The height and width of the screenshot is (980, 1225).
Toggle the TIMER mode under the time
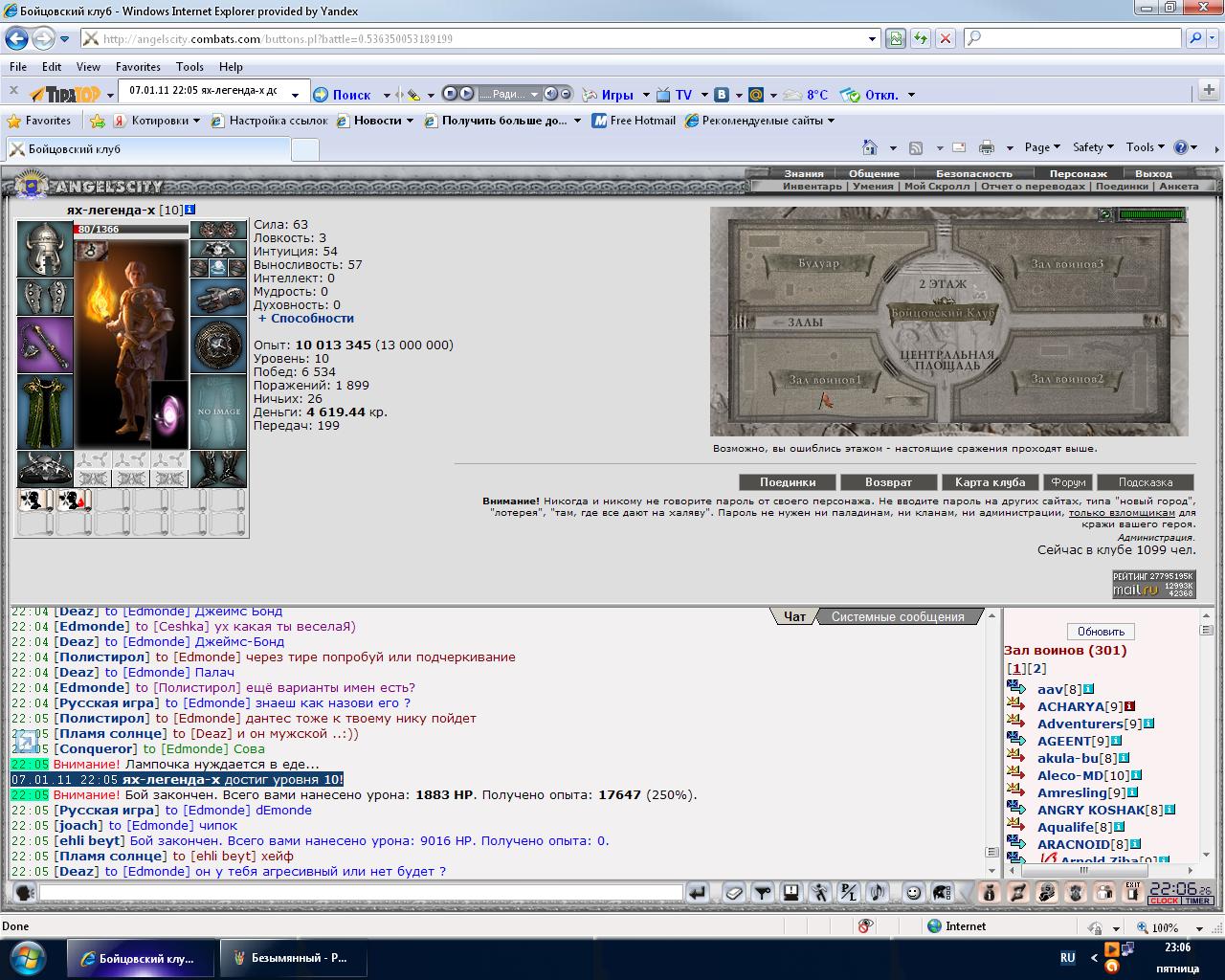(x=1197, y=901)
